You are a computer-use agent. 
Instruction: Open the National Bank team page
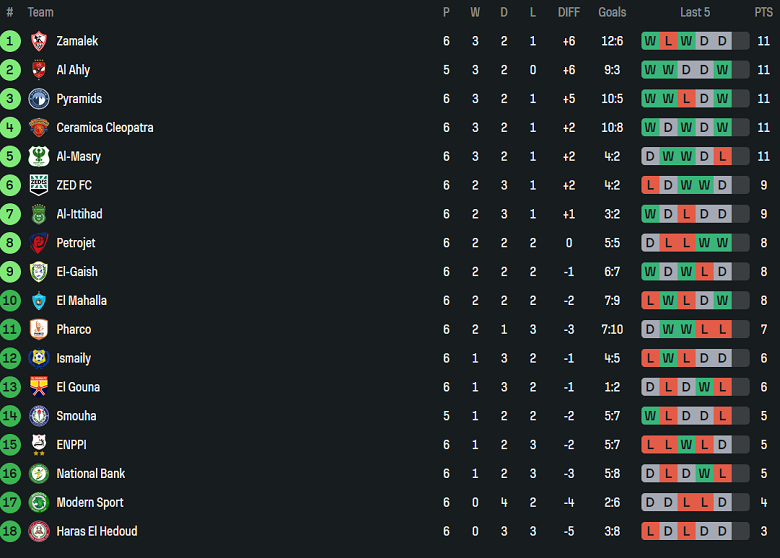[x=90, y=474]
